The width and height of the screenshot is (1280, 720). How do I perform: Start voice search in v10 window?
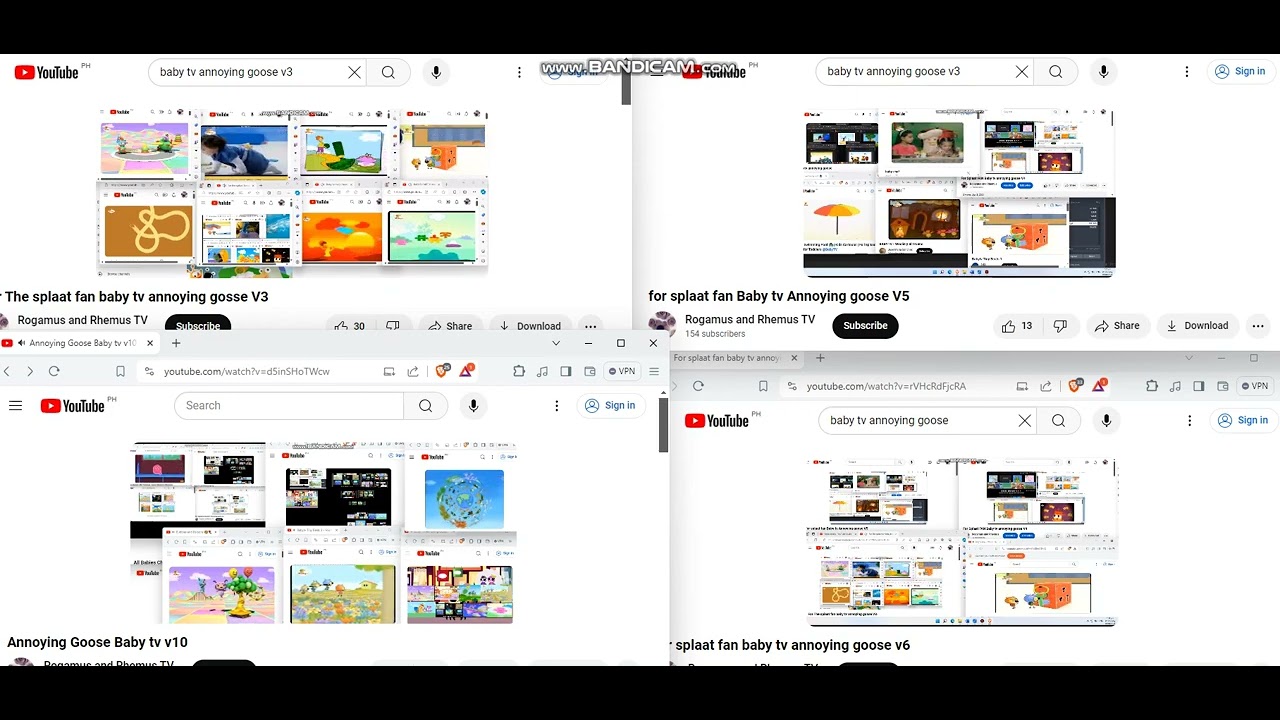coord(474,405)
